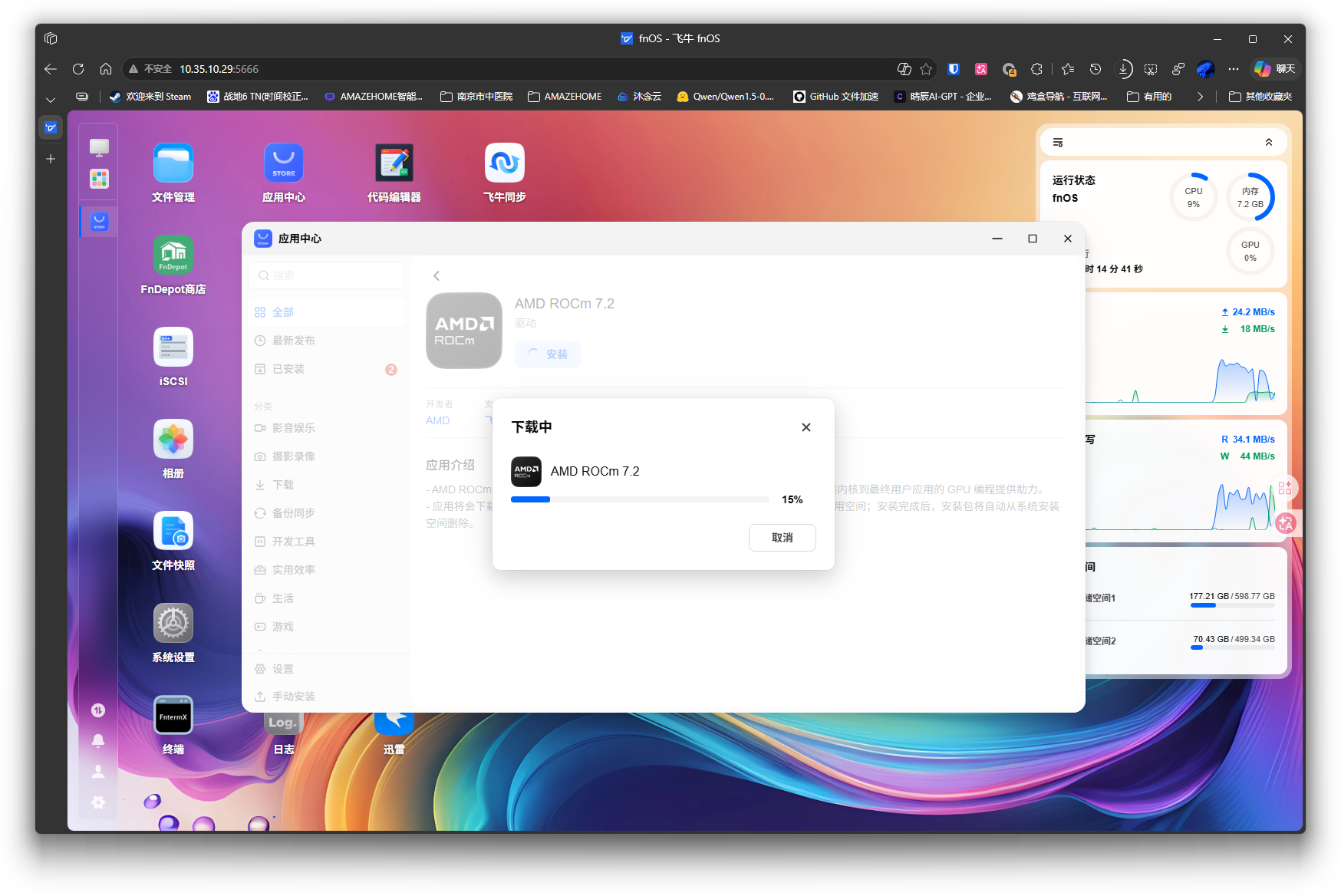Open the iSCSI desktop icon
The image size is (1341, 896).
173,347
